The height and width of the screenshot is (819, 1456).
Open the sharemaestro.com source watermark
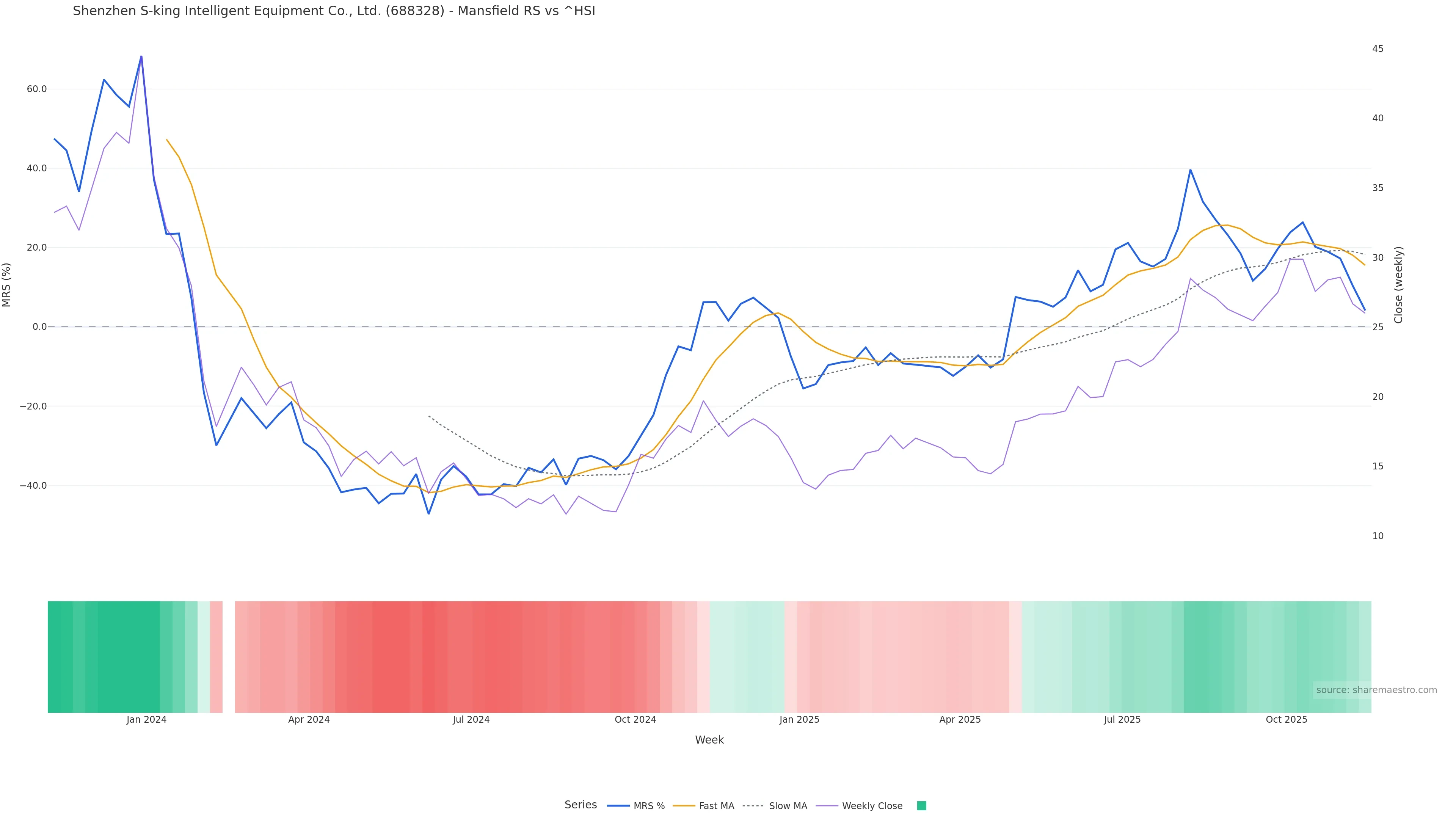[1376, 690]
